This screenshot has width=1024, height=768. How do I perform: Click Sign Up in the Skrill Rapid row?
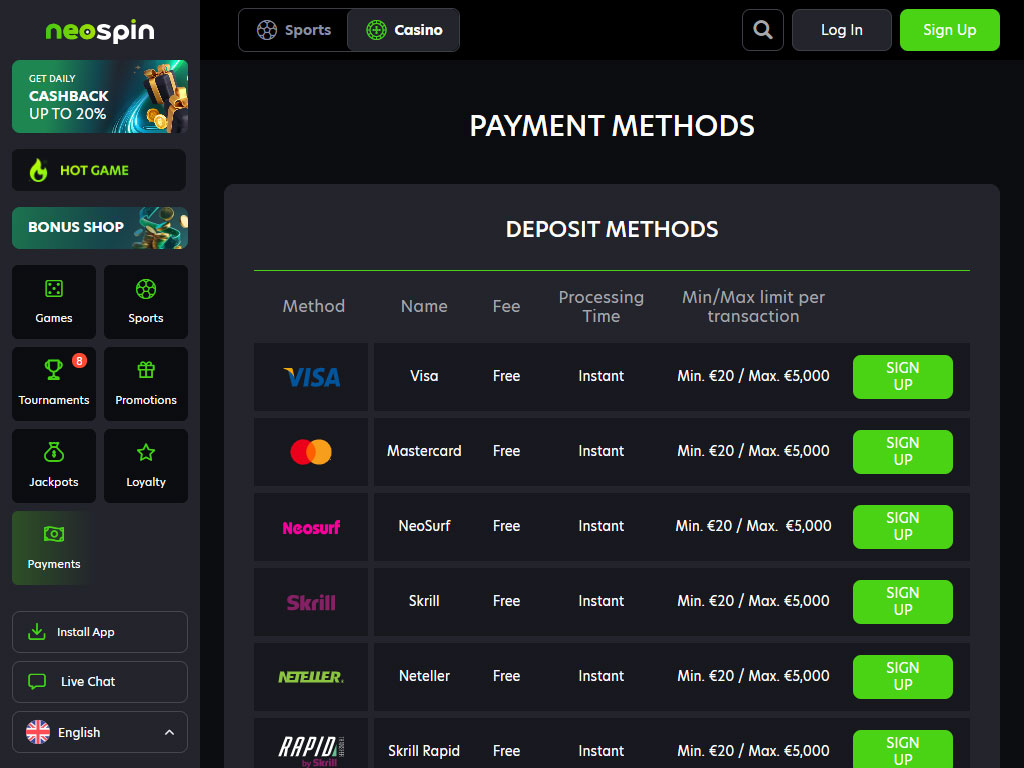coord(903,750)
